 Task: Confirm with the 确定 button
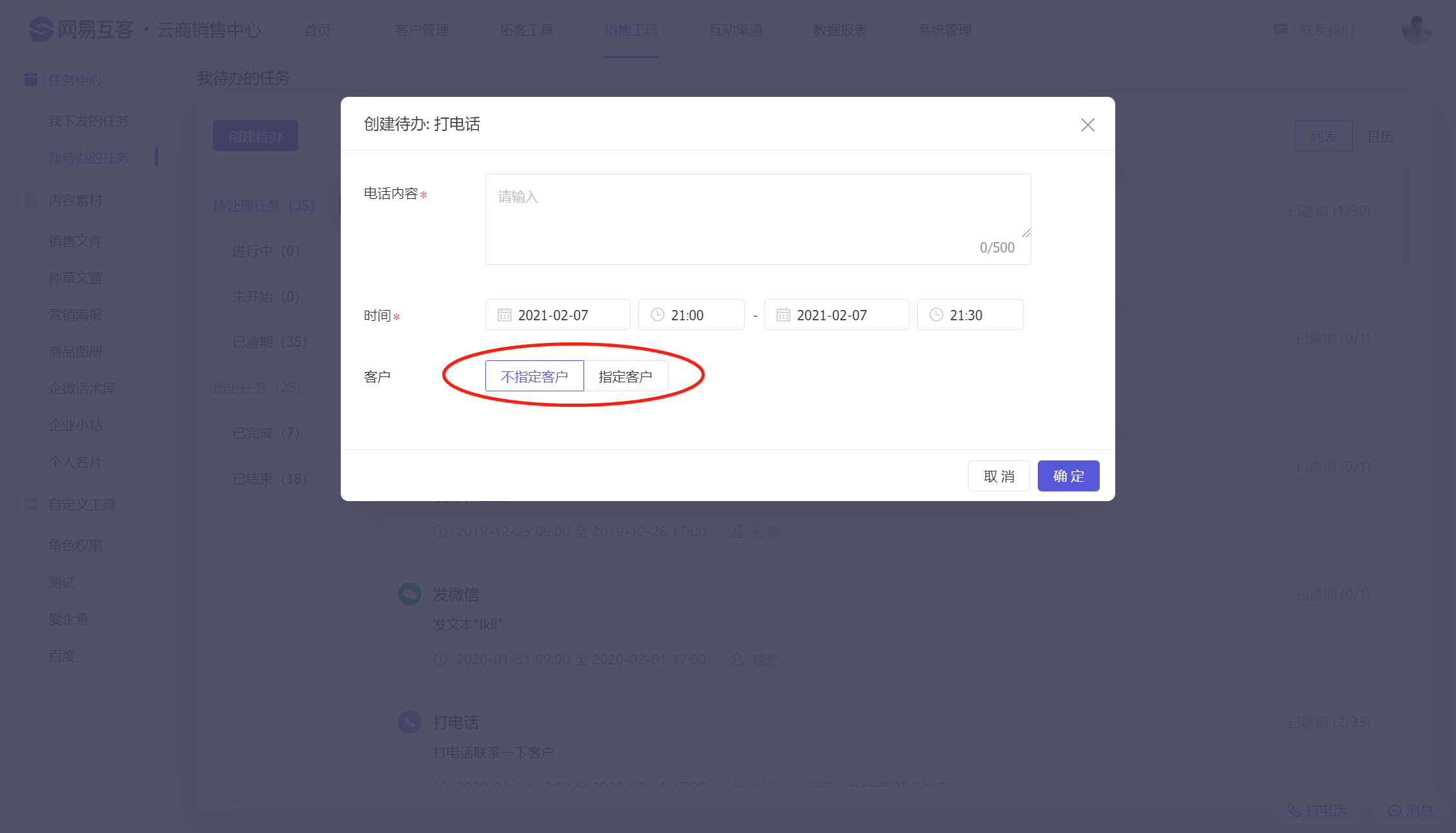pyautogui.click(x=1068, y=476)
